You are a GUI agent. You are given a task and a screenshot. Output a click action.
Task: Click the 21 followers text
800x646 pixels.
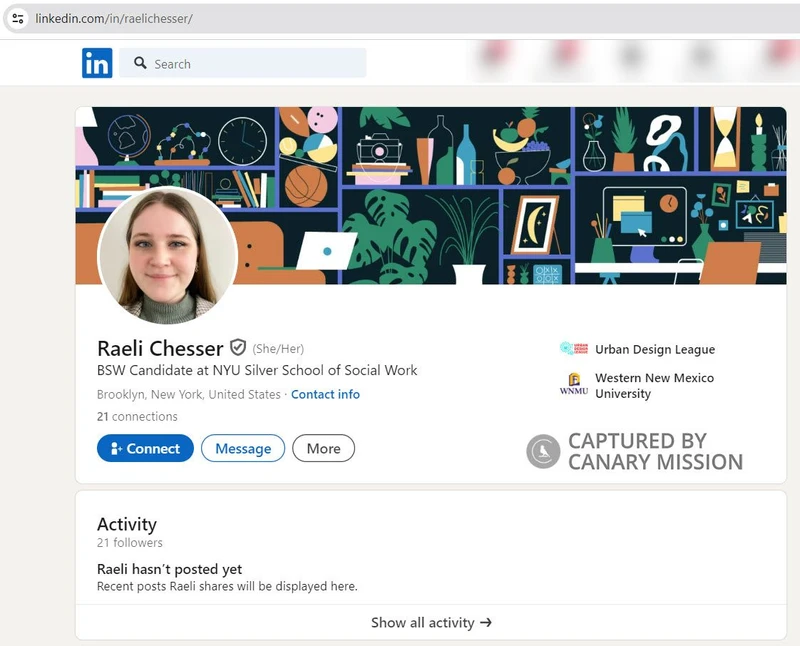coord(130,542)
